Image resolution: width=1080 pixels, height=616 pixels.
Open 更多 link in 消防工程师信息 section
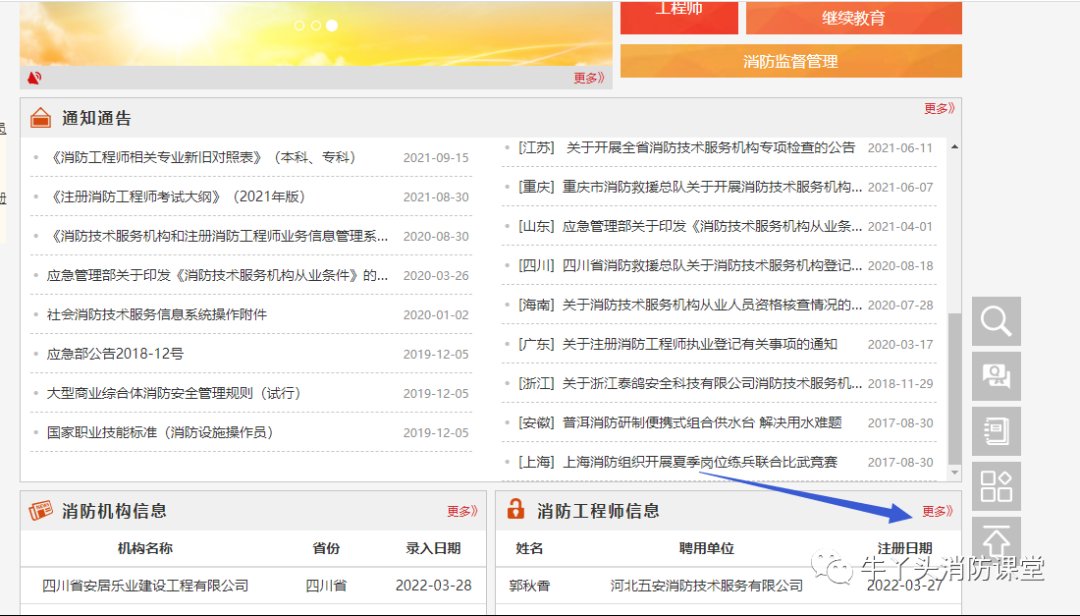pyautogui.click(x=937, y=511)
